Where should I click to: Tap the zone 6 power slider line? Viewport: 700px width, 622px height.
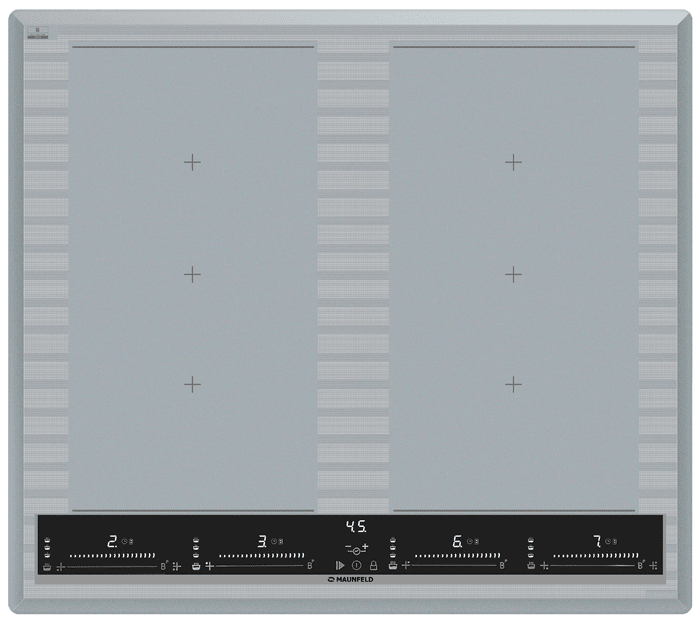[454, 565]
